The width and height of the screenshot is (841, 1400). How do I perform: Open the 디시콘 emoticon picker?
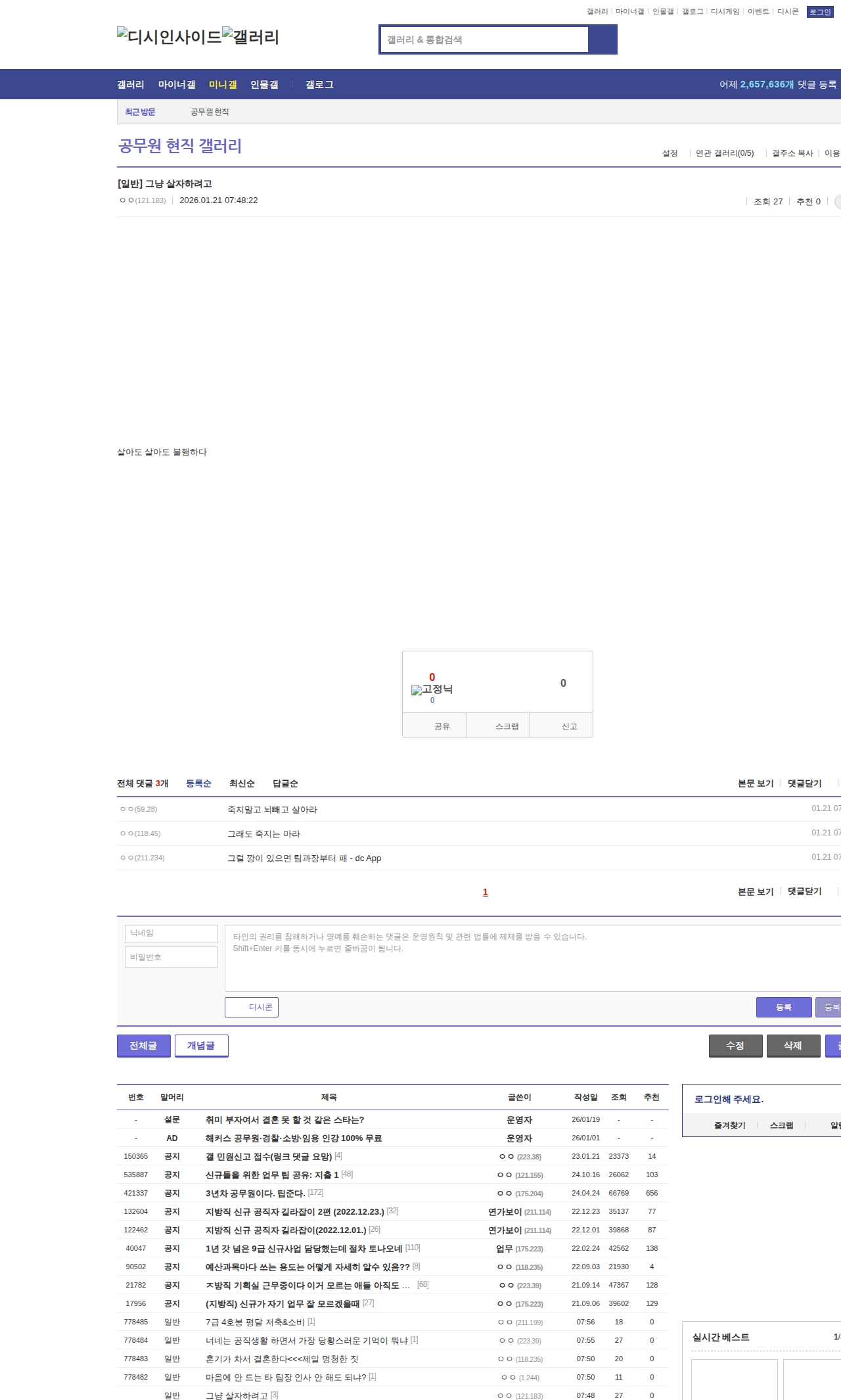point(252,1007)
